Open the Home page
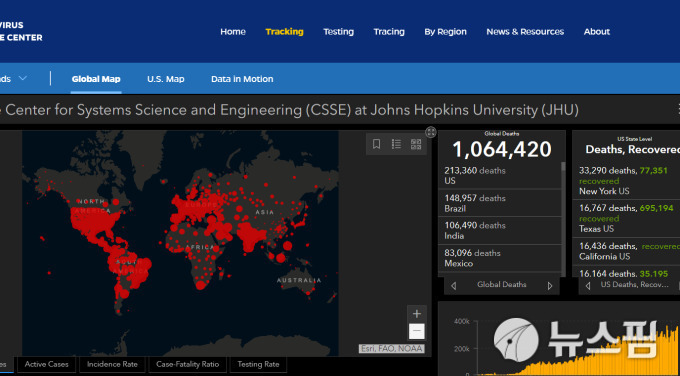This screenshot has height=376, width=680. (x=233, y=32)
